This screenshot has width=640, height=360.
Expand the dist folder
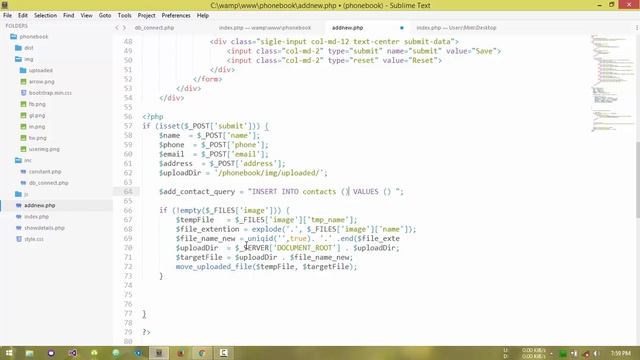click(18, 48)
